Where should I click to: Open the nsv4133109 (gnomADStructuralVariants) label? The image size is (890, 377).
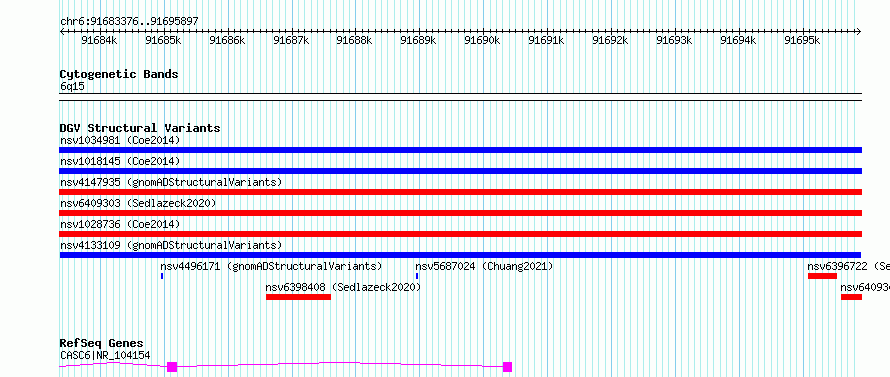click(171, 245)
